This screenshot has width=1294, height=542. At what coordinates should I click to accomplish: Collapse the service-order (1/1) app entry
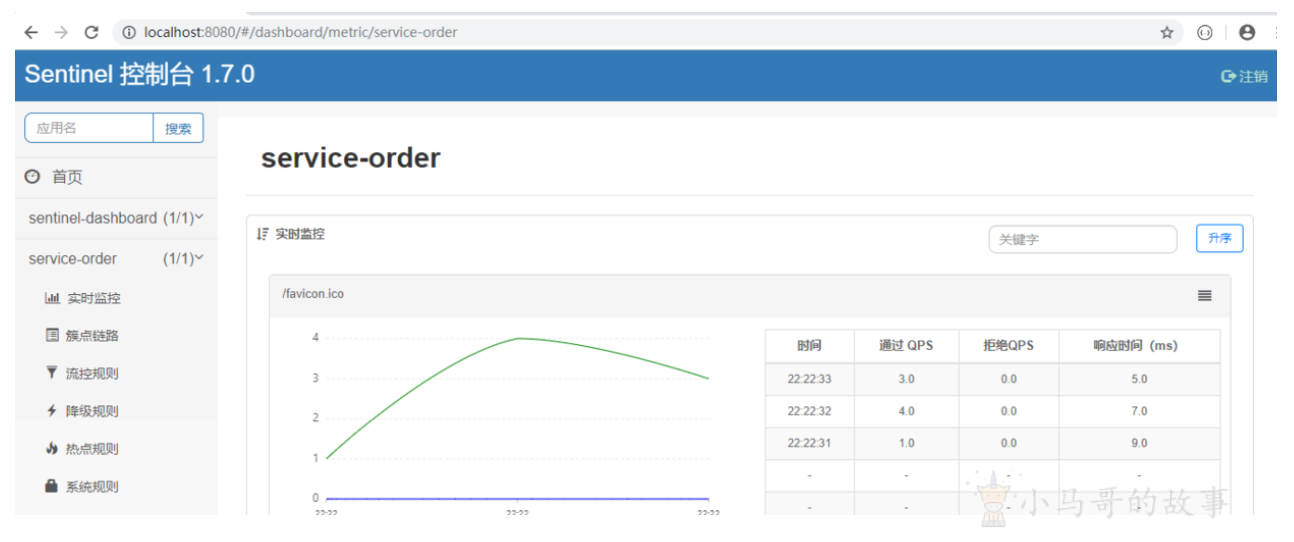(x=116, y=259)
